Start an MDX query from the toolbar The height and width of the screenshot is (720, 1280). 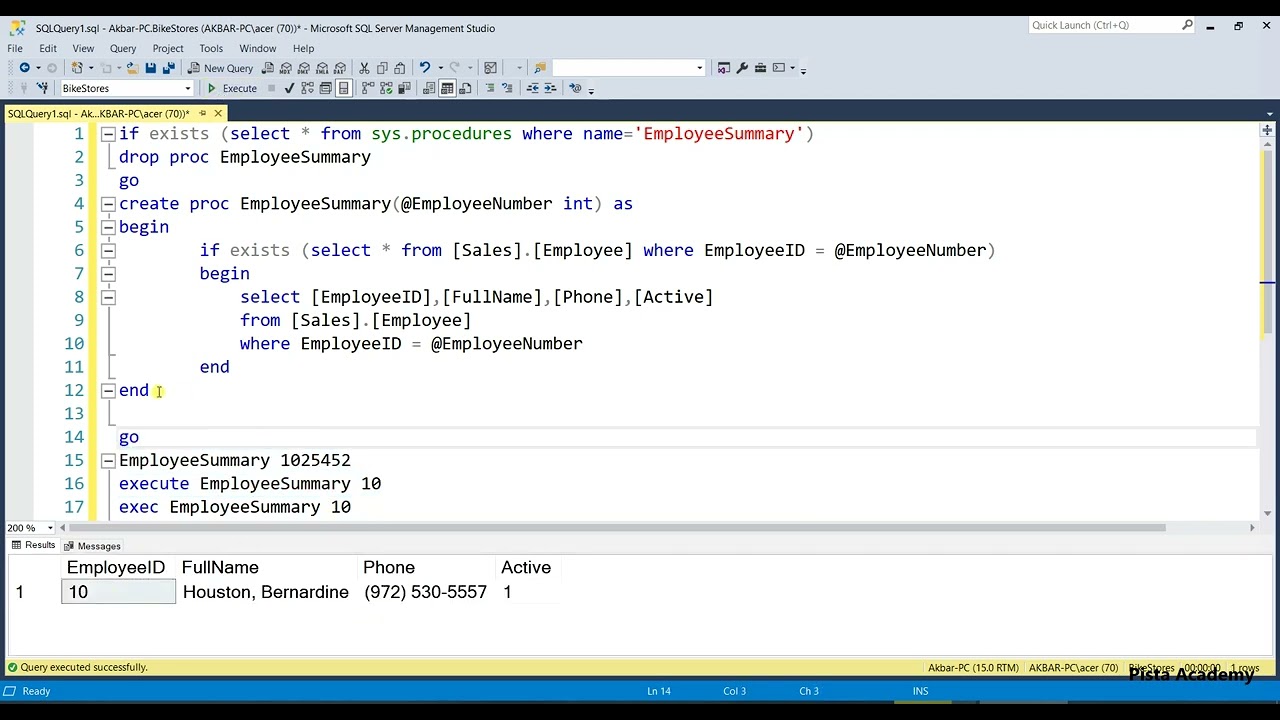tap(286, 68)
